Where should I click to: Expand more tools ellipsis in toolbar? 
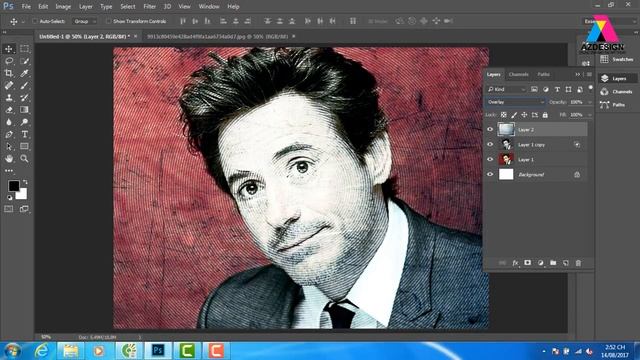pos(9,171)
